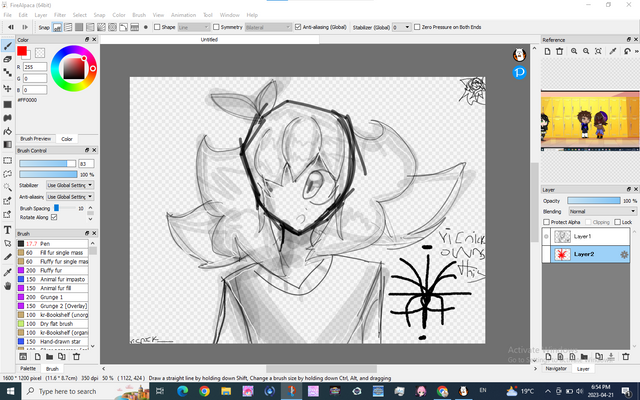Screen dimensions: 640x400
Task: Open File Explorer from the taskbar
Action: (226, 391)
